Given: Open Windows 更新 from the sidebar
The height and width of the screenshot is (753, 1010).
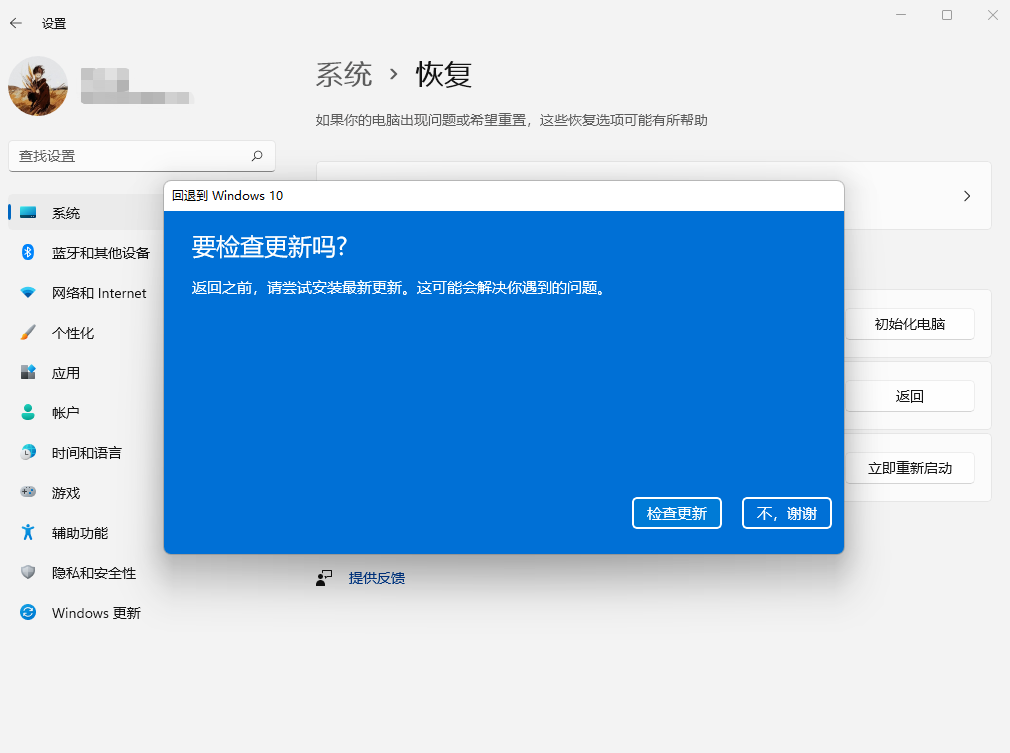Looking at the screenshot, I should point(28,613).
